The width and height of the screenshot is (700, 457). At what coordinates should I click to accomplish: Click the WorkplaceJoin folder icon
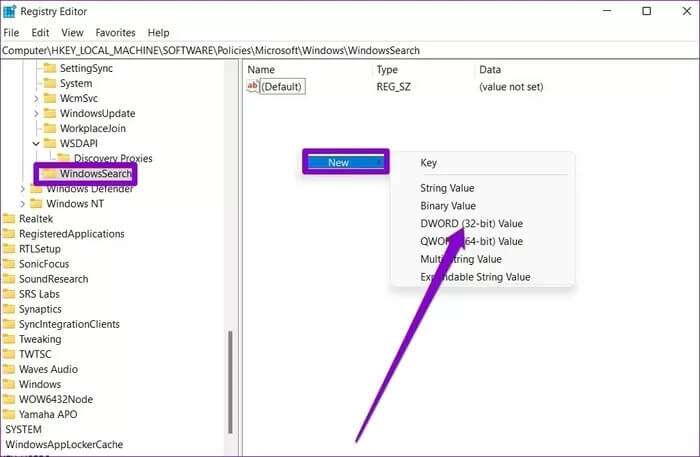50,129
